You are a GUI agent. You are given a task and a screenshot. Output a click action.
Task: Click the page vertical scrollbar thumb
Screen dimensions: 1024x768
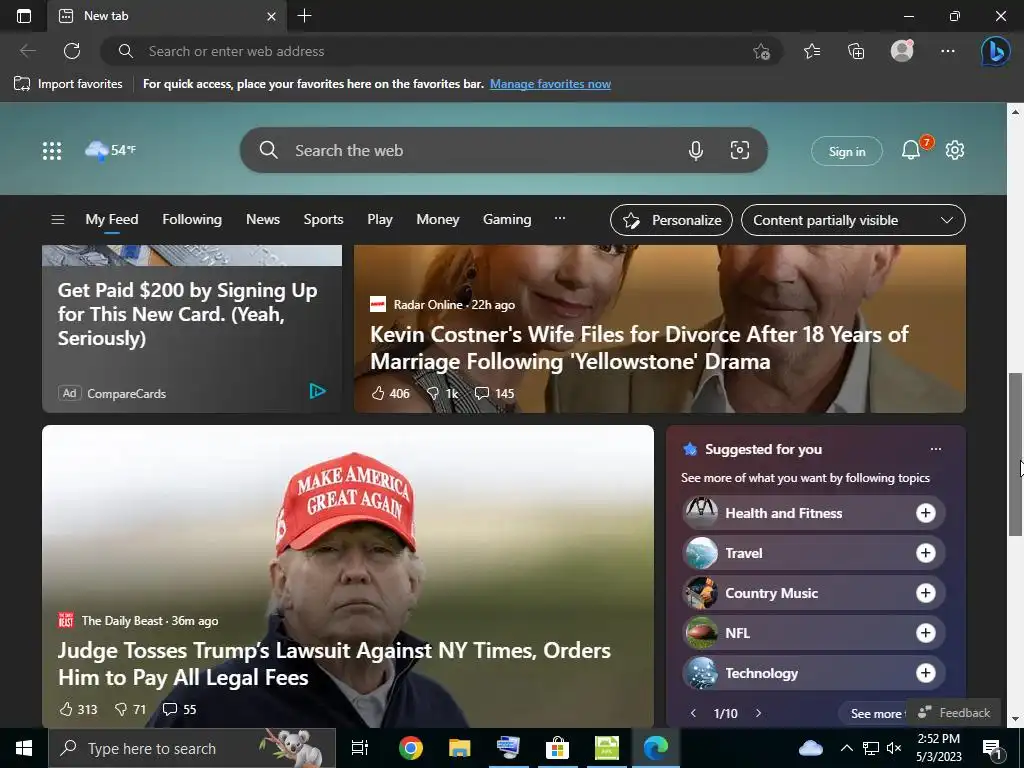point(1015,454)
